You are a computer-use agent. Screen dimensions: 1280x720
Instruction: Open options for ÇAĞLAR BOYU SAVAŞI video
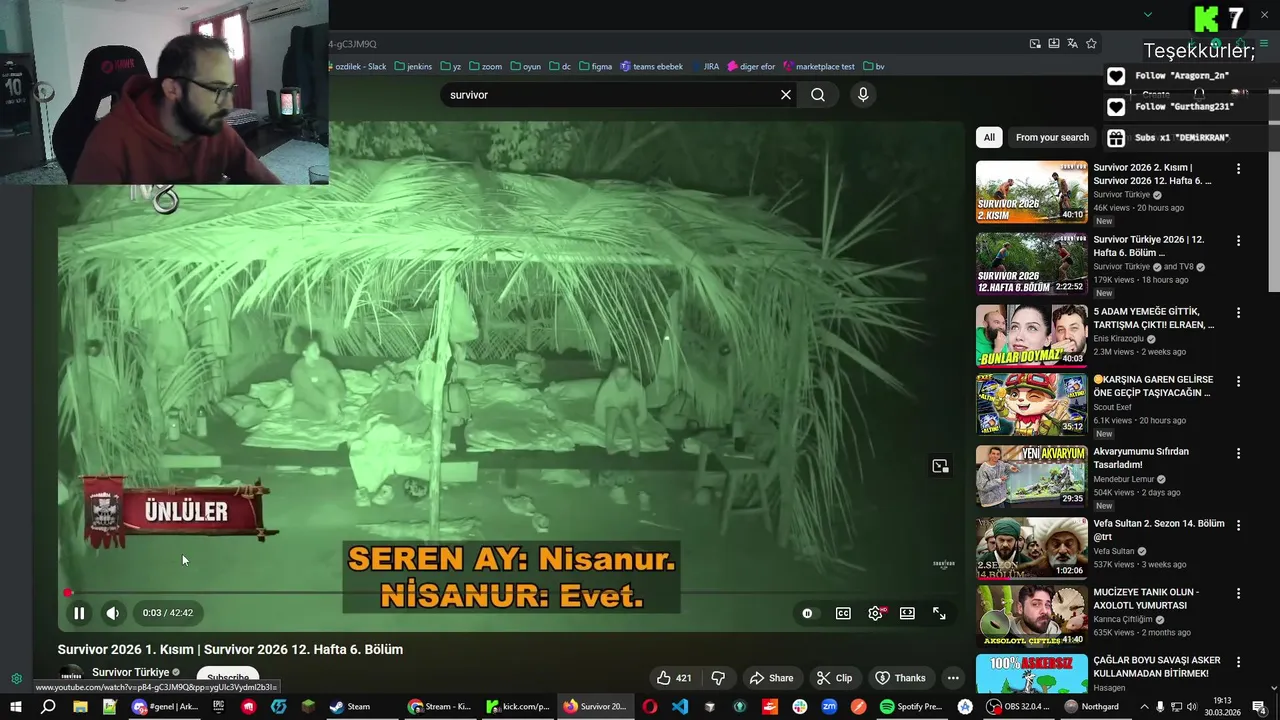tap(1238, 662)
